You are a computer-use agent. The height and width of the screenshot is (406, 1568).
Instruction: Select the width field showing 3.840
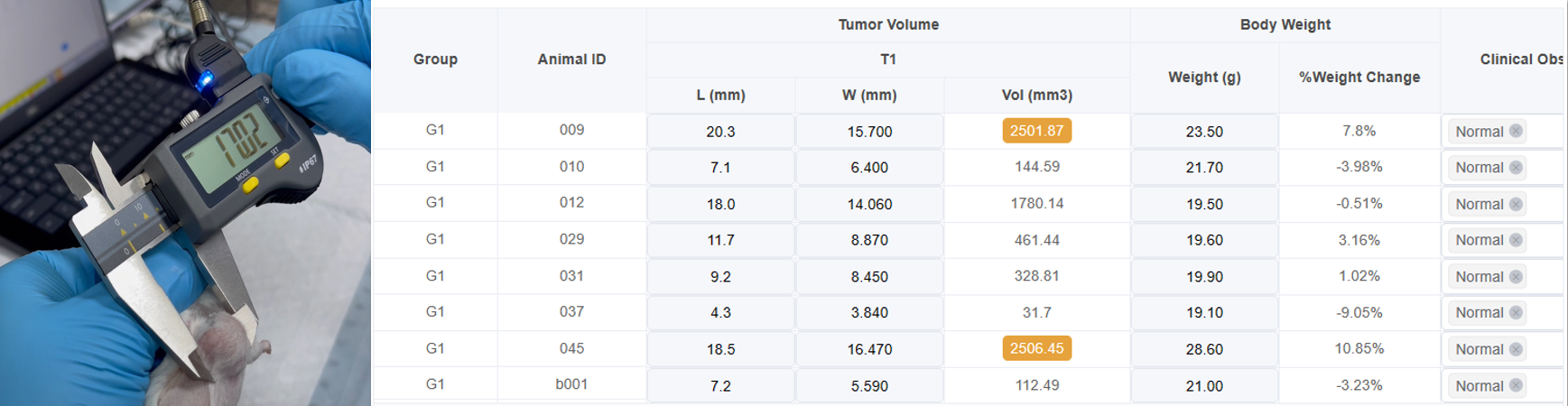tap(868, 312)
